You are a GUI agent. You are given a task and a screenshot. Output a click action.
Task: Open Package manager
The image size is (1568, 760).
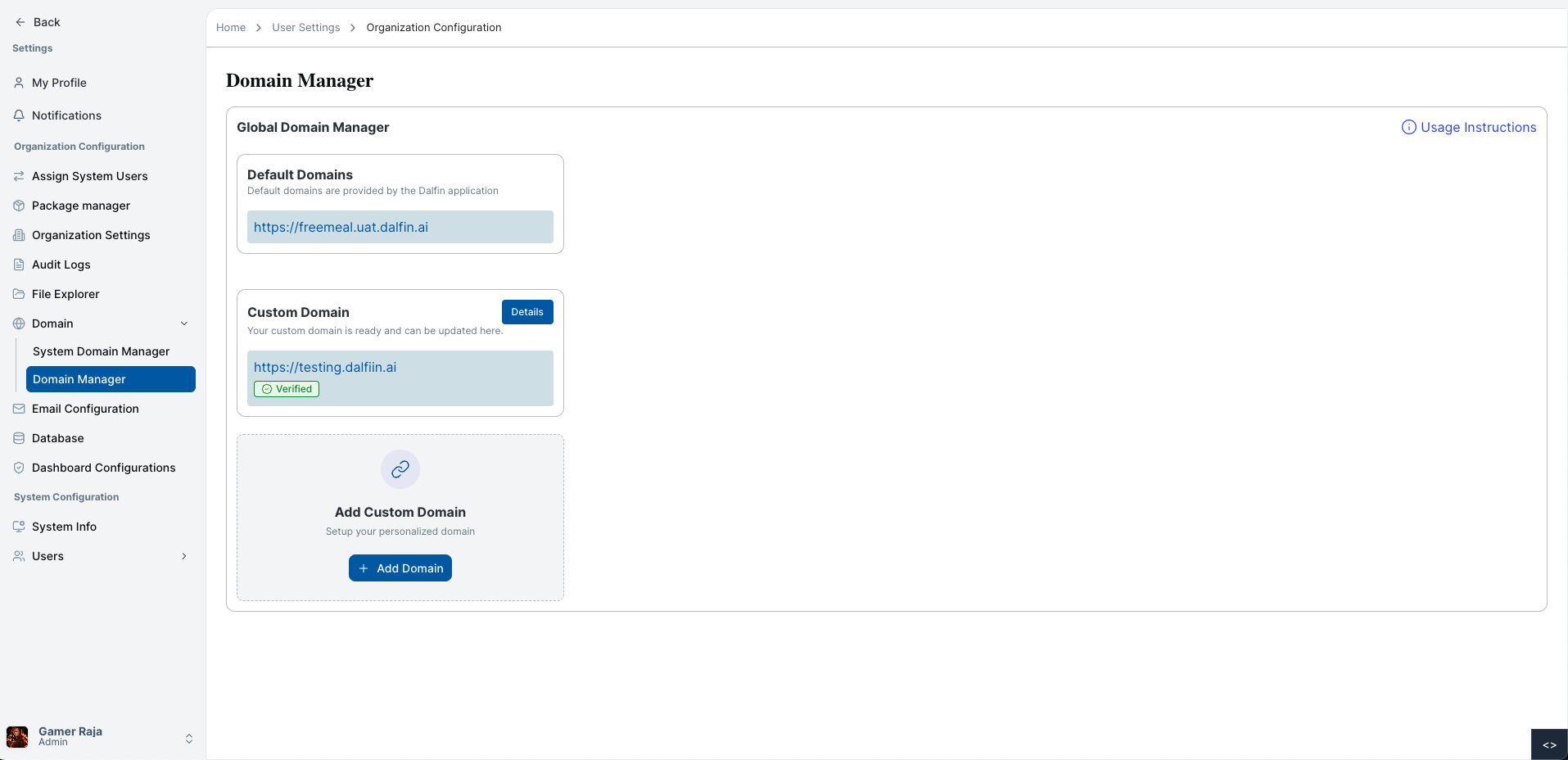coord(80,206)
